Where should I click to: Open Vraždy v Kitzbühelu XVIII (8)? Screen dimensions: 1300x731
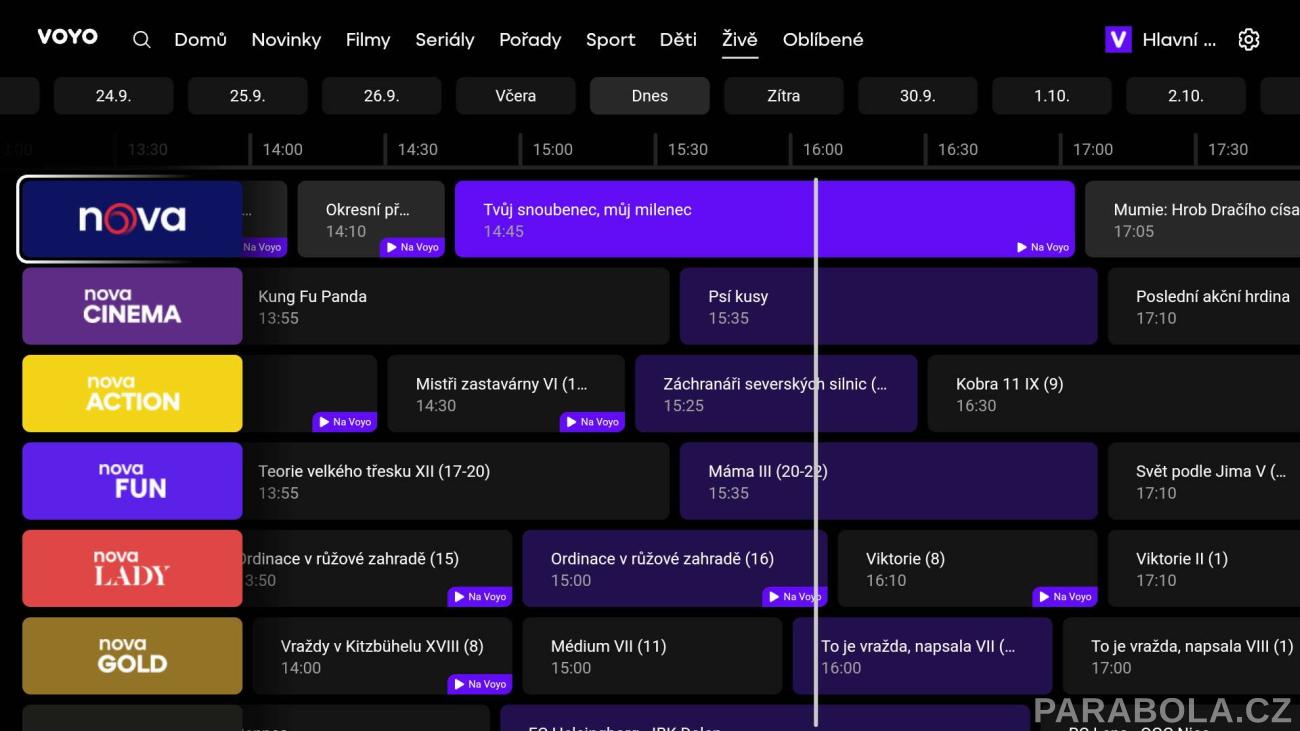382,656
